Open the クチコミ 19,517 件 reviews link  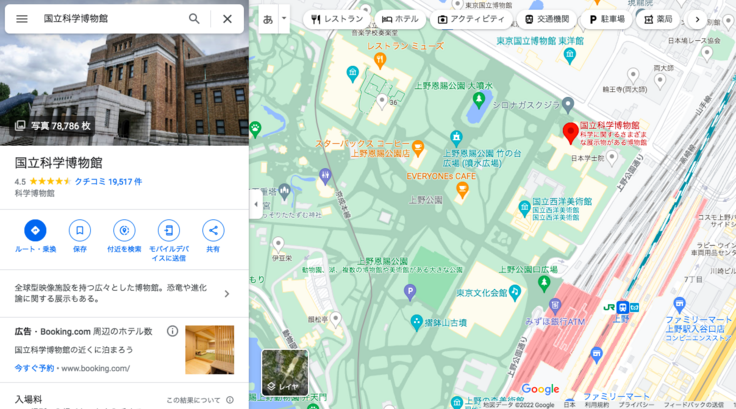108,182
